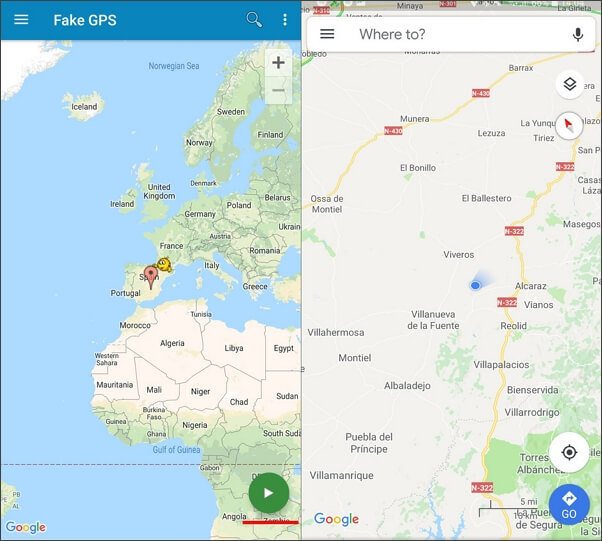602x541 pixels.
Task: Open the map layers button
Action: [x=570, y=84]
